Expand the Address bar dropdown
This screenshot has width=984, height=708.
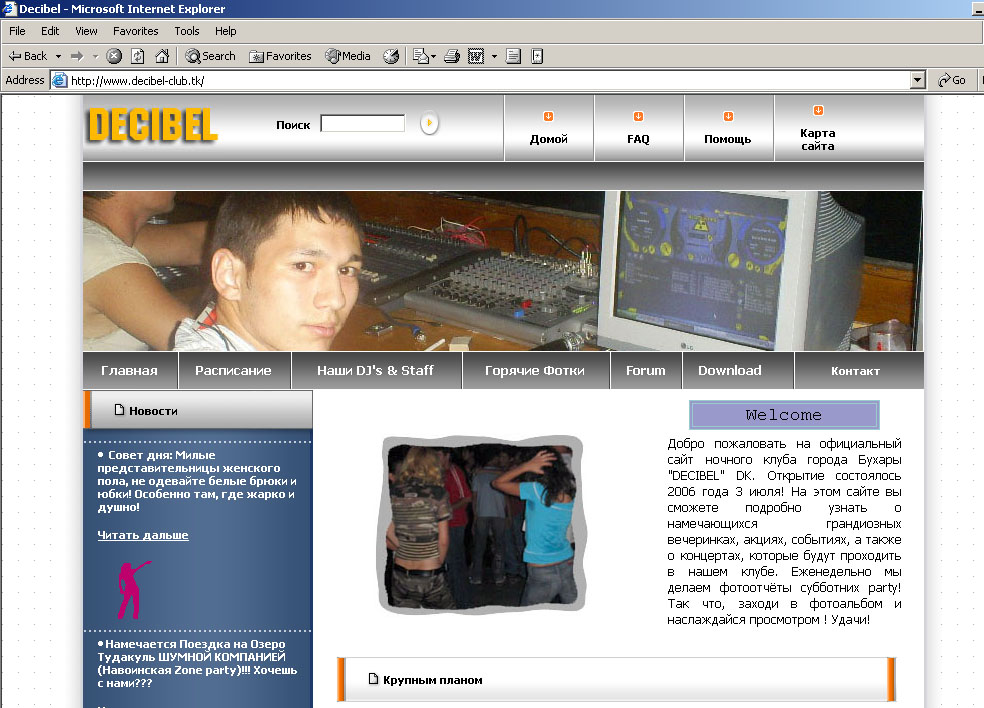(917, 80)
